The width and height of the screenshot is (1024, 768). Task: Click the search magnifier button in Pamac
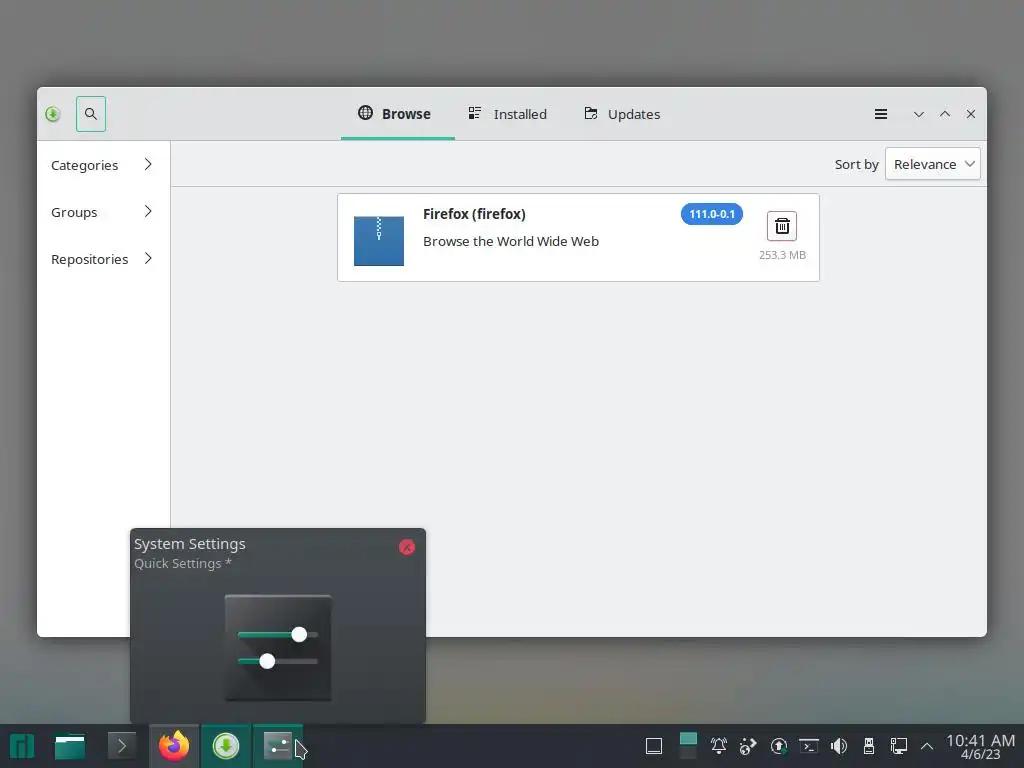[x=91, y=114]
